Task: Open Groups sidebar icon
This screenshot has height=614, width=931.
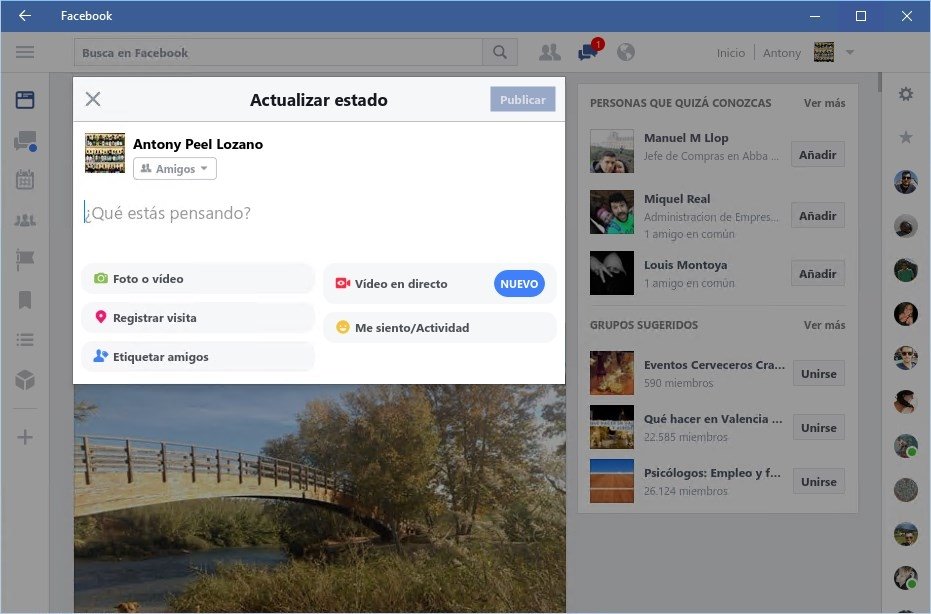Action: (25, 220)
